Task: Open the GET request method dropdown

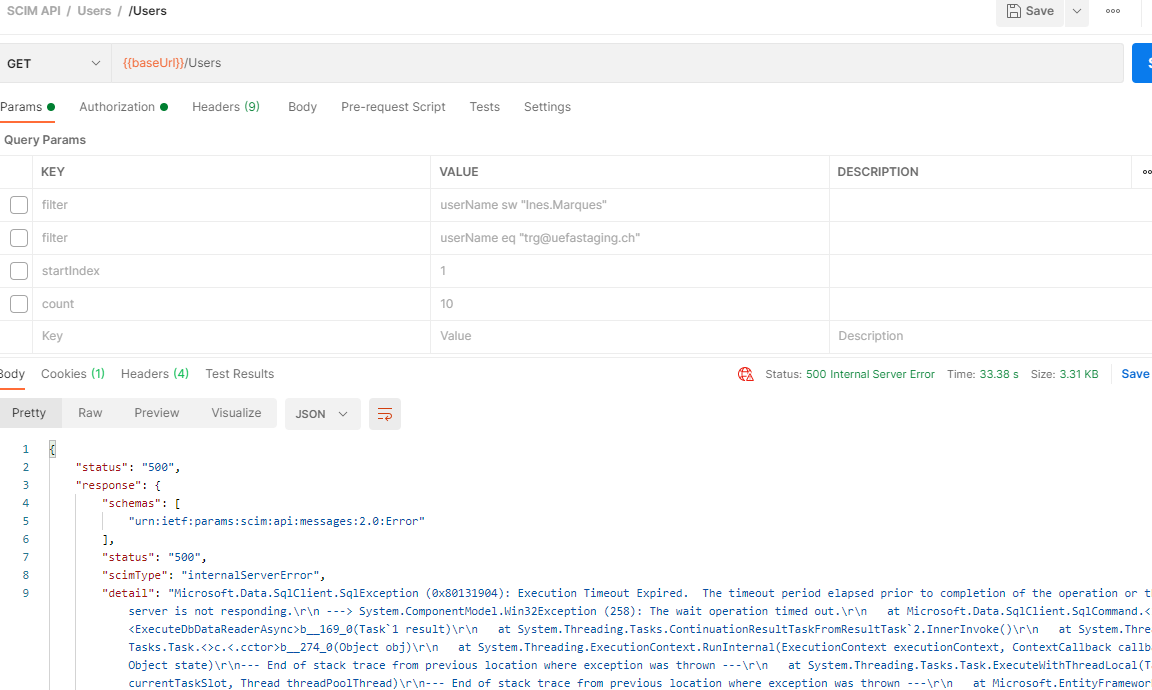Action: click(x=55, y=62)
